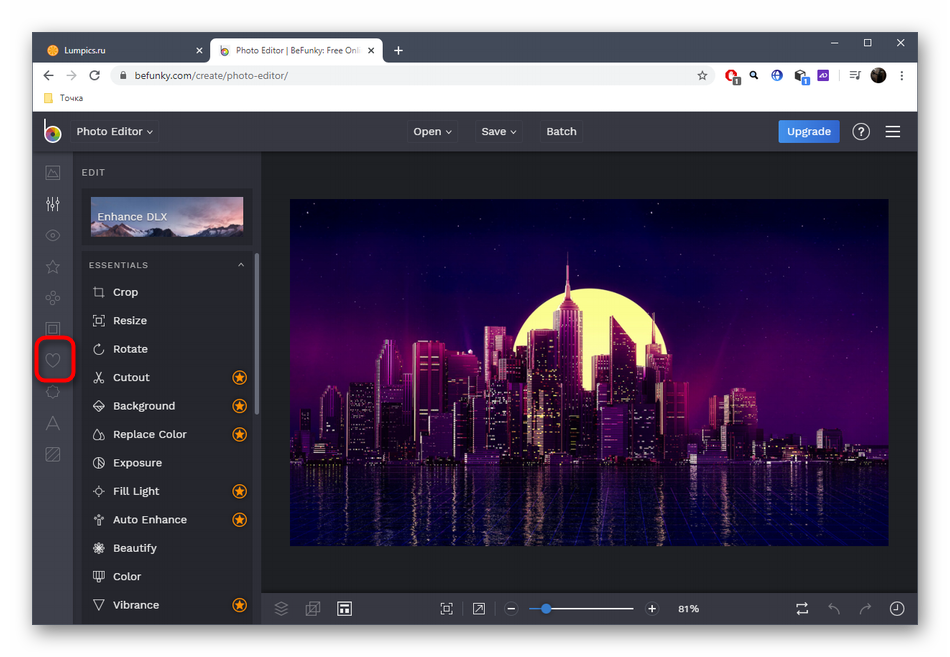950x657 pixels.
Task: Select the Edit sliders sidebar icon
Action: pos(53,204)
